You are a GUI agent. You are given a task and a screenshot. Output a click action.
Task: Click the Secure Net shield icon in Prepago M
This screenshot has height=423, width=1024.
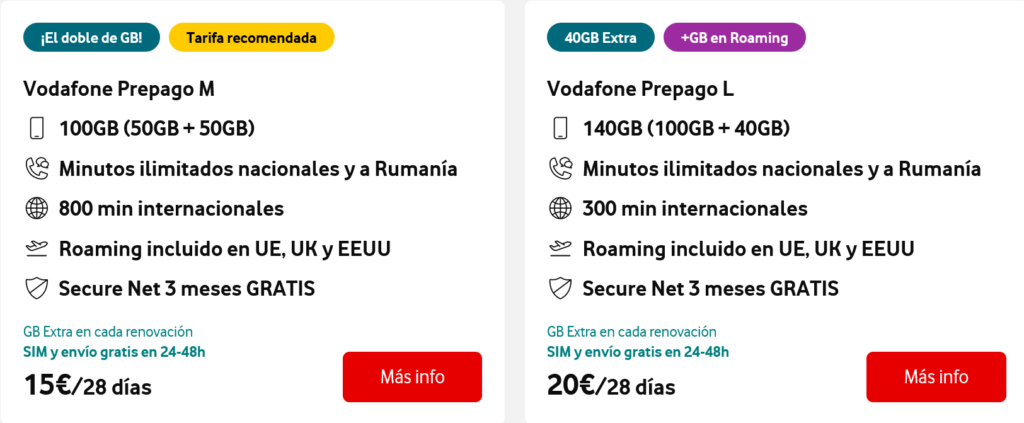(36, 289)
